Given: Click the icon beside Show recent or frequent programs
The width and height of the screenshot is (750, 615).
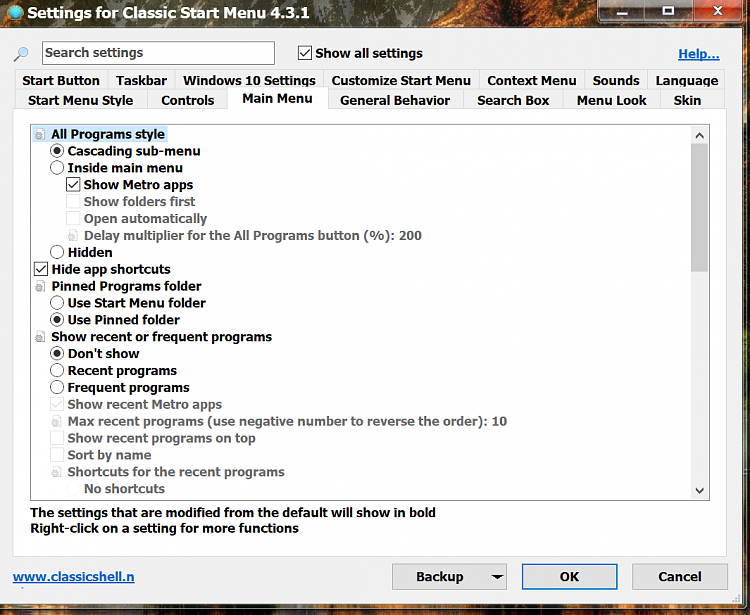Looking at the screenshot, I should 40,337.
